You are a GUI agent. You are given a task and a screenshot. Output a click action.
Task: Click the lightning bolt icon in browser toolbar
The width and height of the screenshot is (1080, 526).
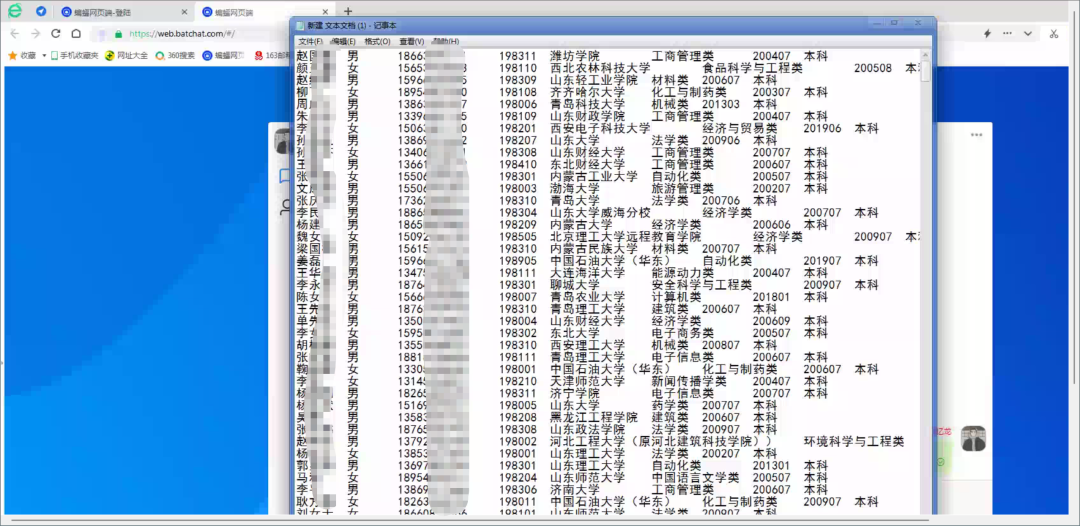[x=987, y=33]
